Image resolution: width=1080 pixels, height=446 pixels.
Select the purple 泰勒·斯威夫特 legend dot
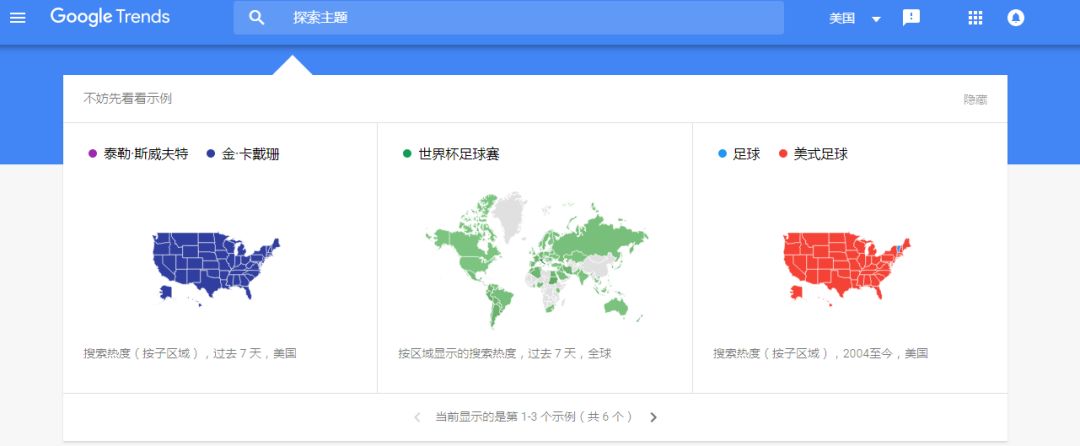tap(92, 153)
